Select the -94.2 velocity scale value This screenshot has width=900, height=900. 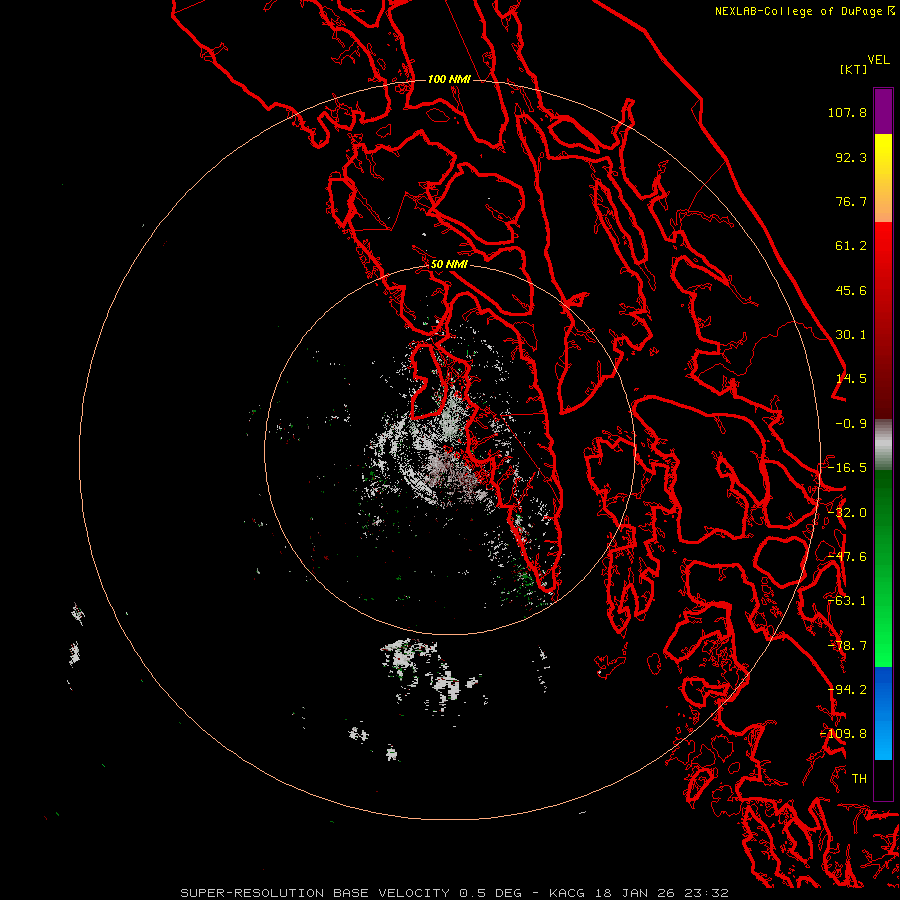[847, 690]
